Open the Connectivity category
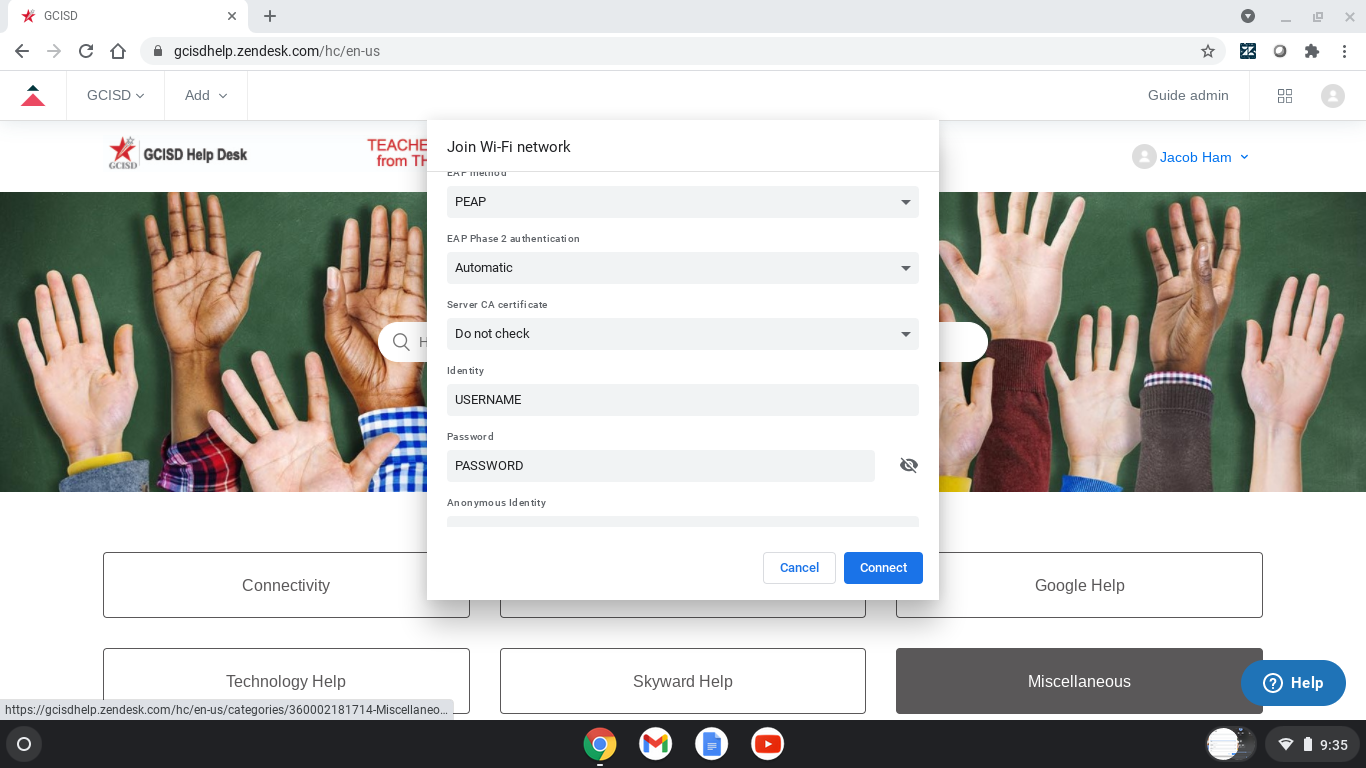This screenshot has width=1366, height=768. (x=286, y=585)
